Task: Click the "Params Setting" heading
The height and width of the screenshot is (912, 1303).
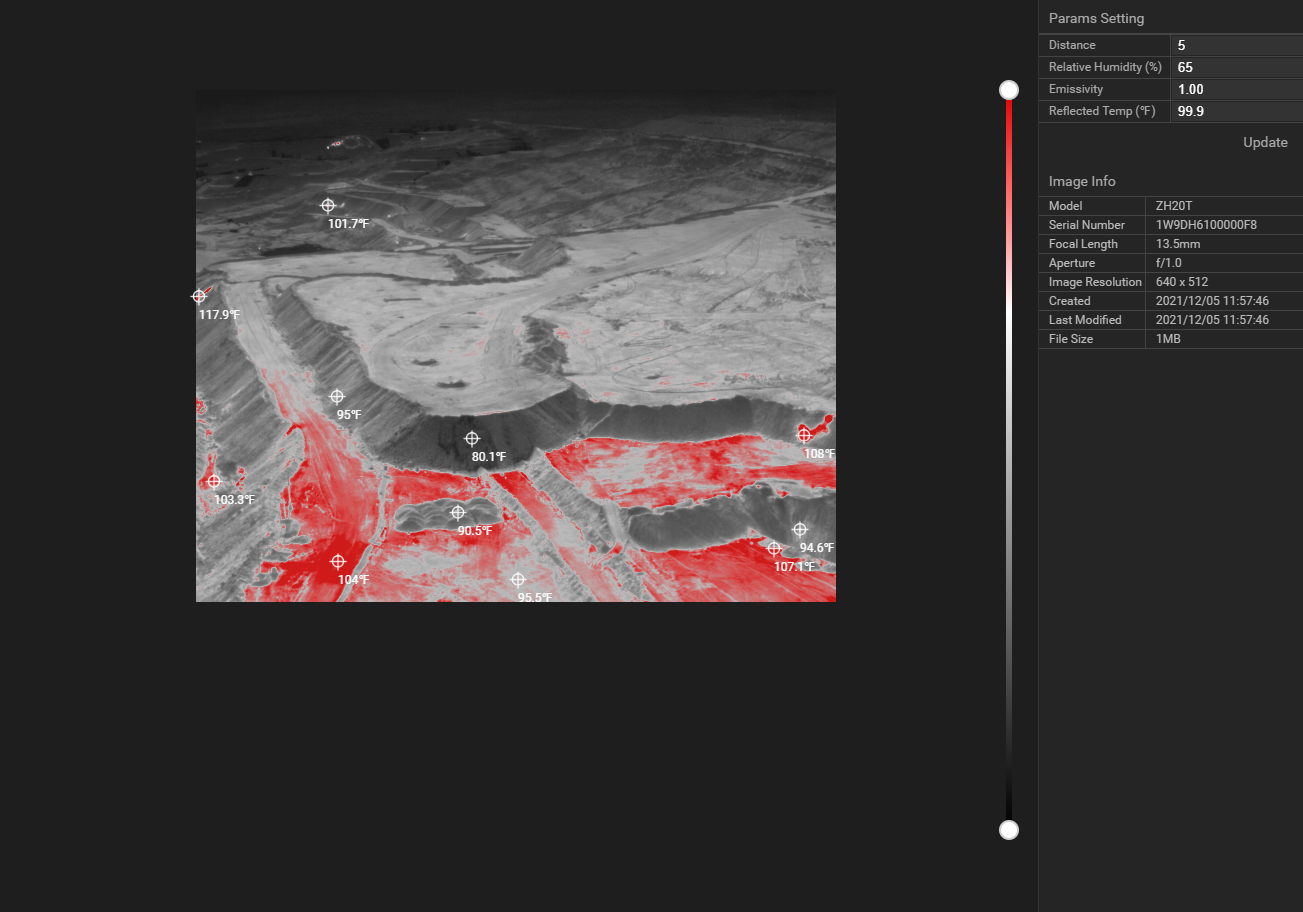Action: [1096, 18]
